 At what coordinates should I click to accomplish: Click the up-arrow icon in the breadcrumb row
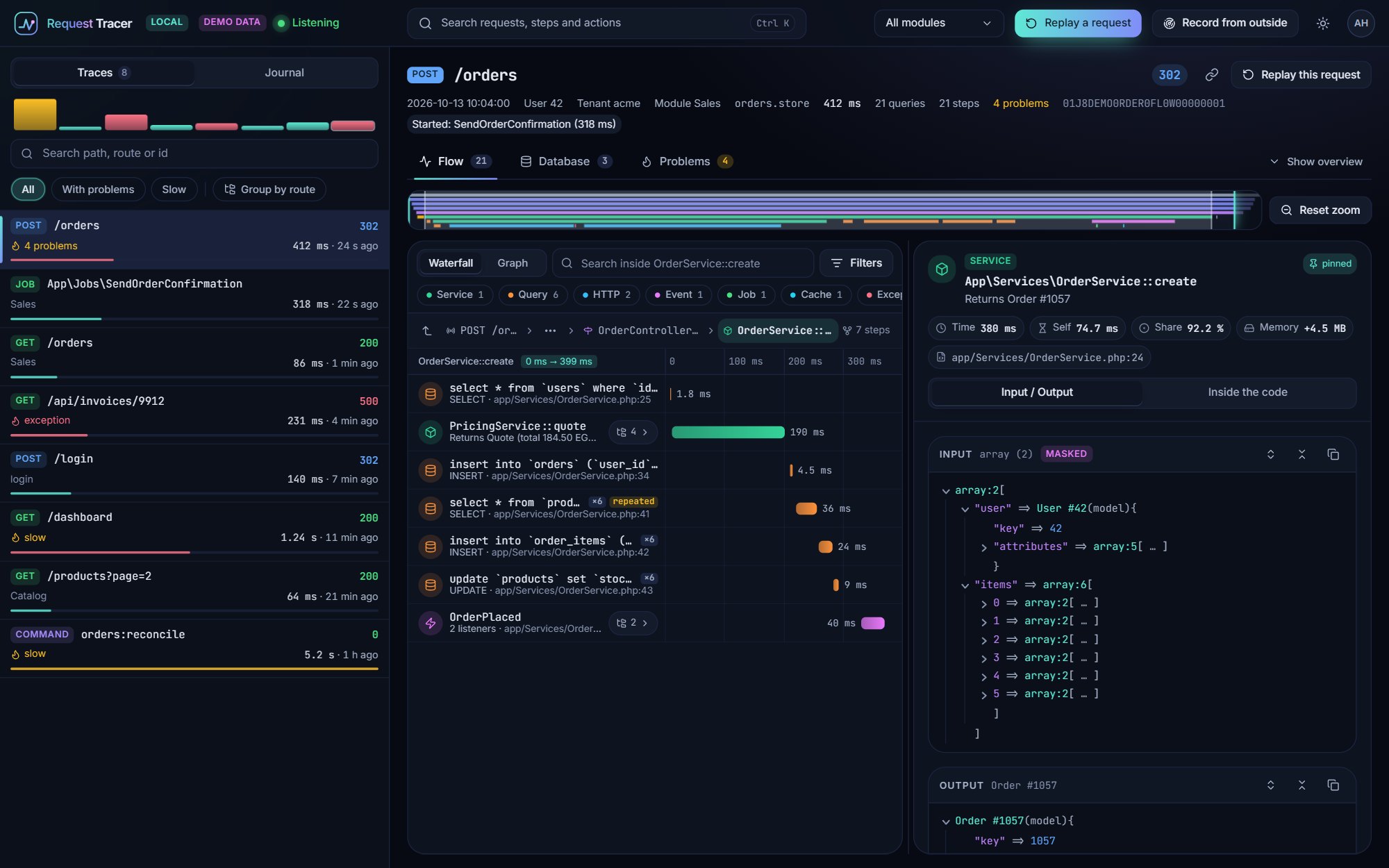pyautogui.click(x=427, y=331)
